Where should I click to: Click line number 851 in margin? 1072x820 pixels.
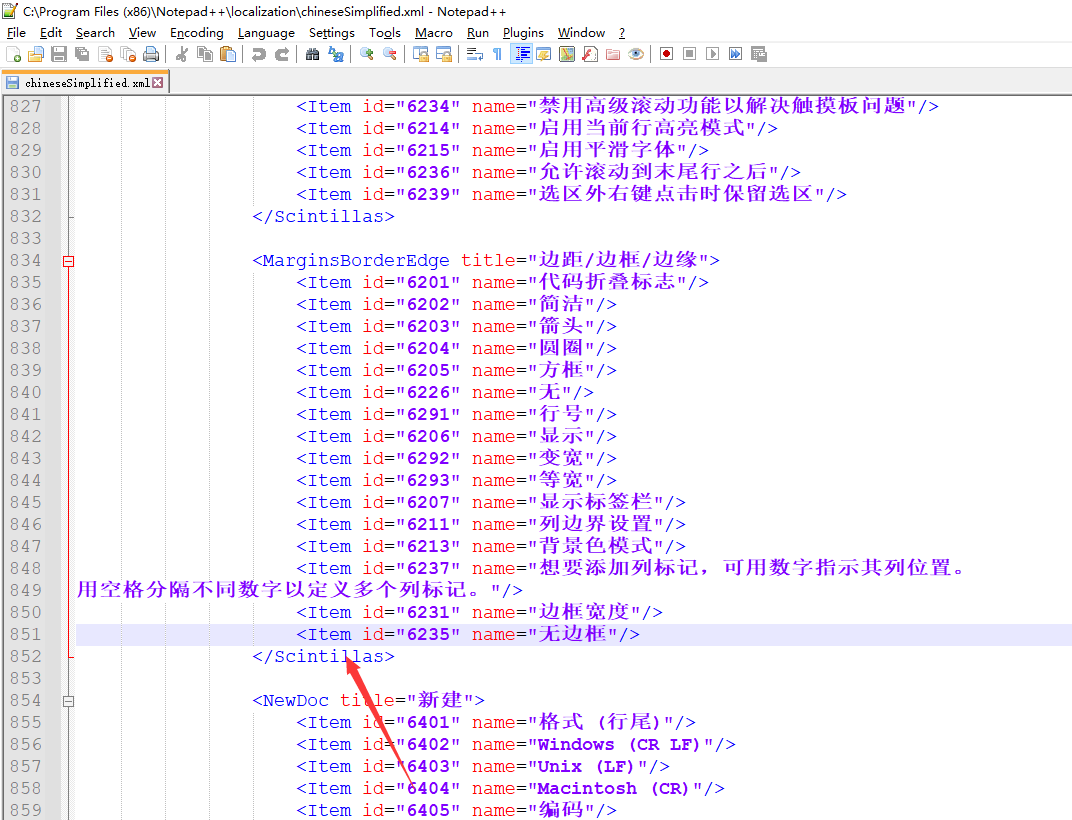(x=25, y=634)
